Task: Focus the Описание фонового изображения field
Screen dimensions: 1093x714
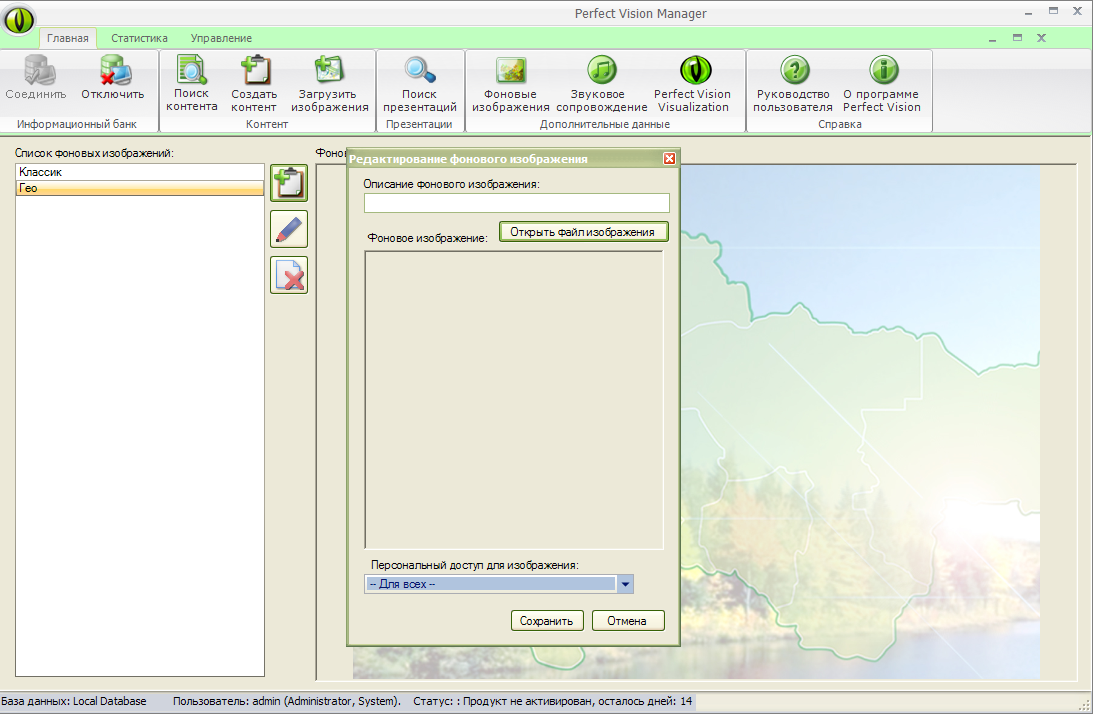Action: 517,203
